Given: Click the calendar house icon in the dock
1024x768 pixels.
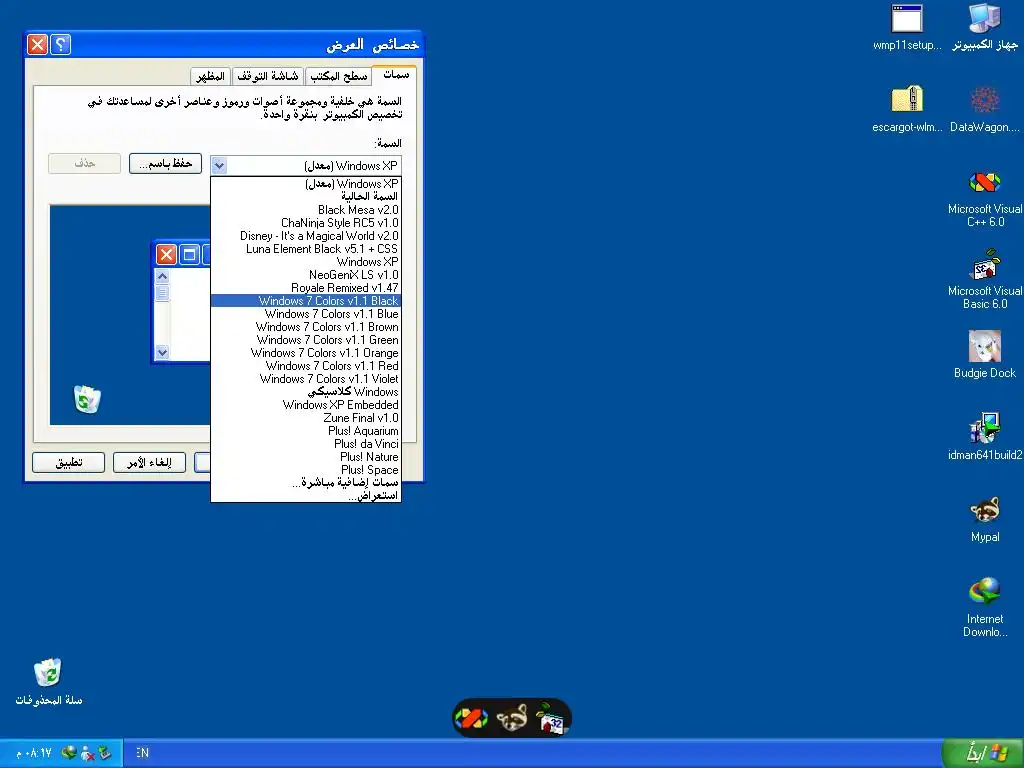Looking at the screenshot, I should pos(551,718).
